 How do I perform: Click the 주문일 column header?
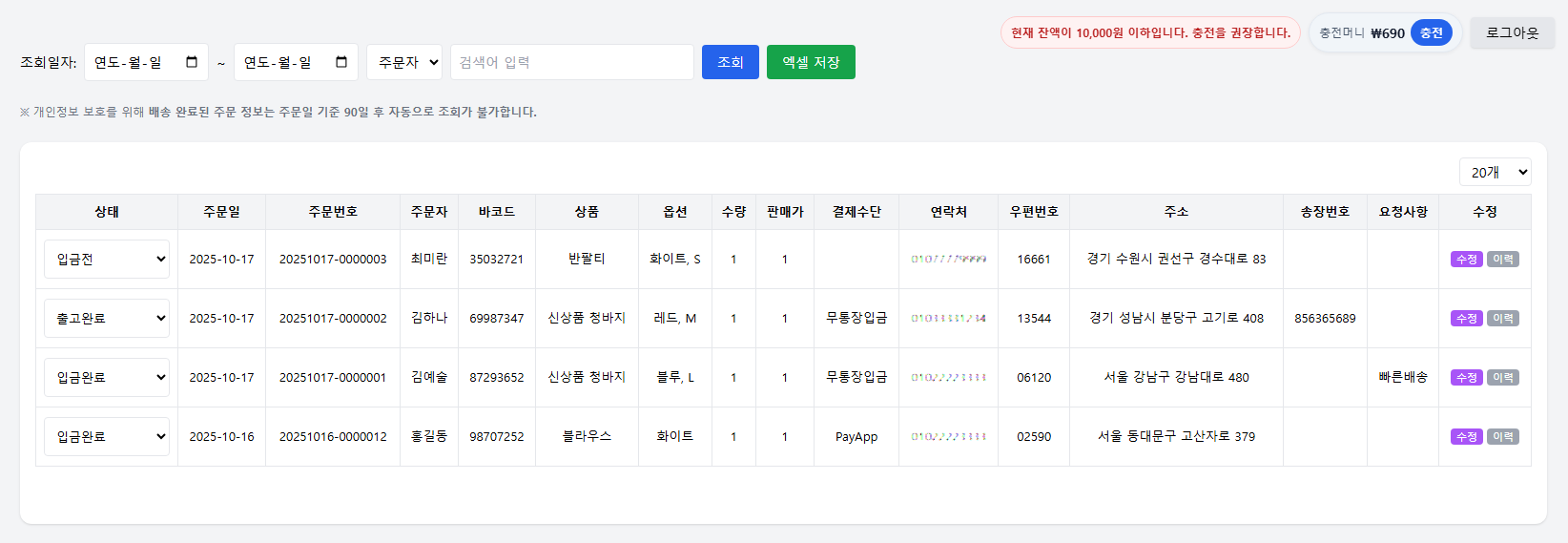221,212
